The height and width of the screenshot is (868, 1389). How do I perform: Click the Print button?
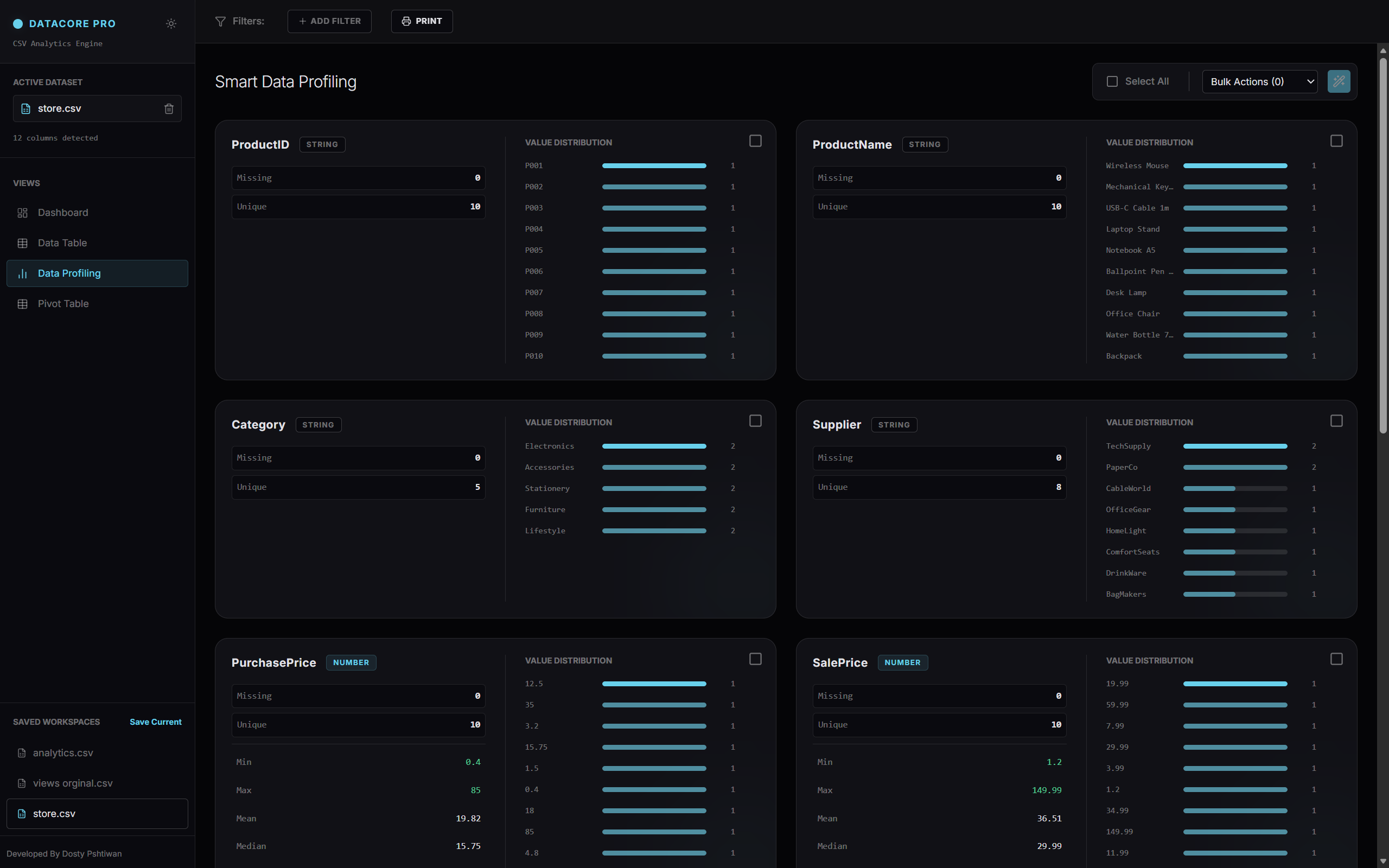(x=422, y=21)
